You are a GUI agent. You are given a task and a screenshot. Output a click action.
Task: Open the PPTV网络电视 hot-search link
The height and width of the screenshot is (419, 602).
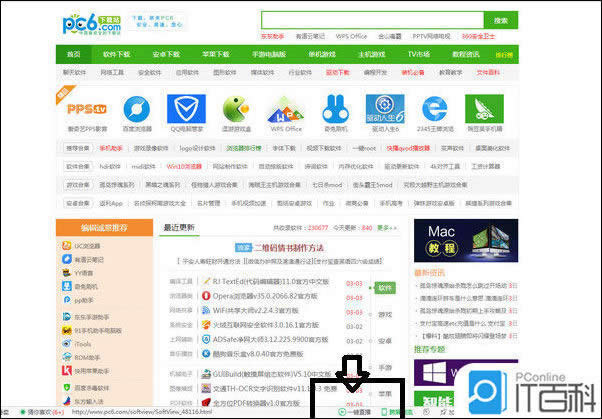[x=431, y=36]
